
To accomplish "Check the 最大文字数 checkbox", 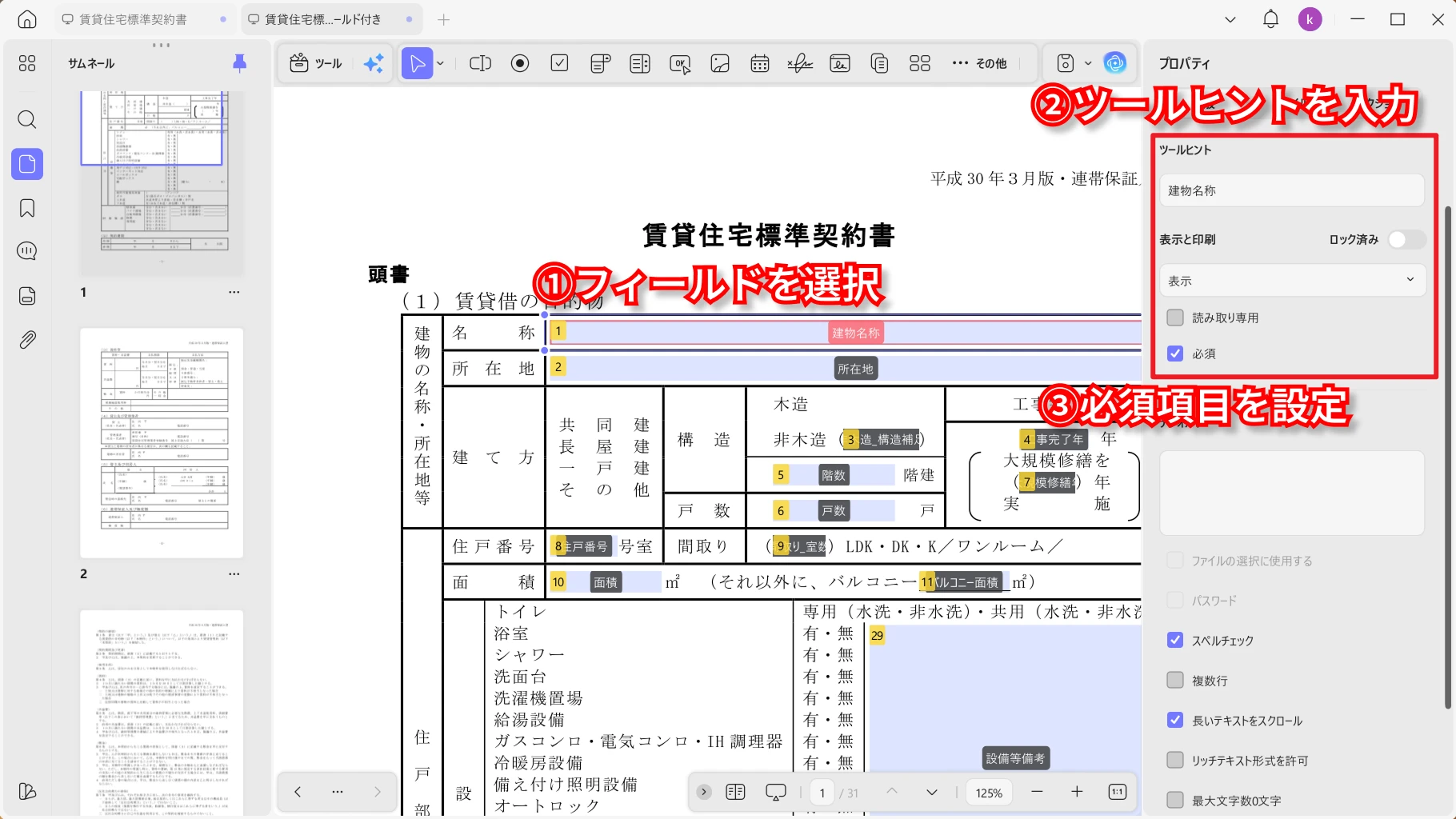I will click(1175, 800).
